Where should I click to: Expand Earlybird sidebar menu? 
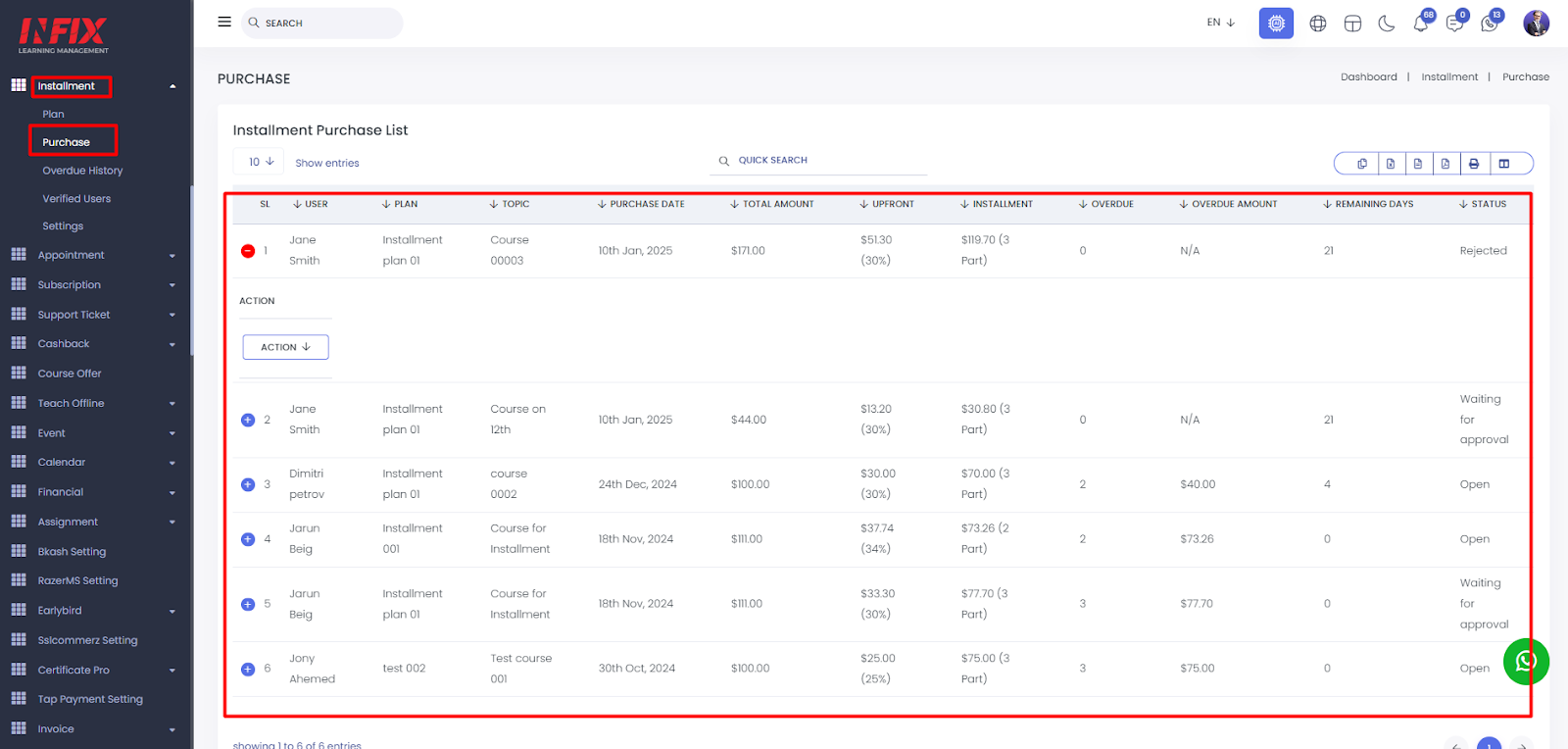click(94, 611)
